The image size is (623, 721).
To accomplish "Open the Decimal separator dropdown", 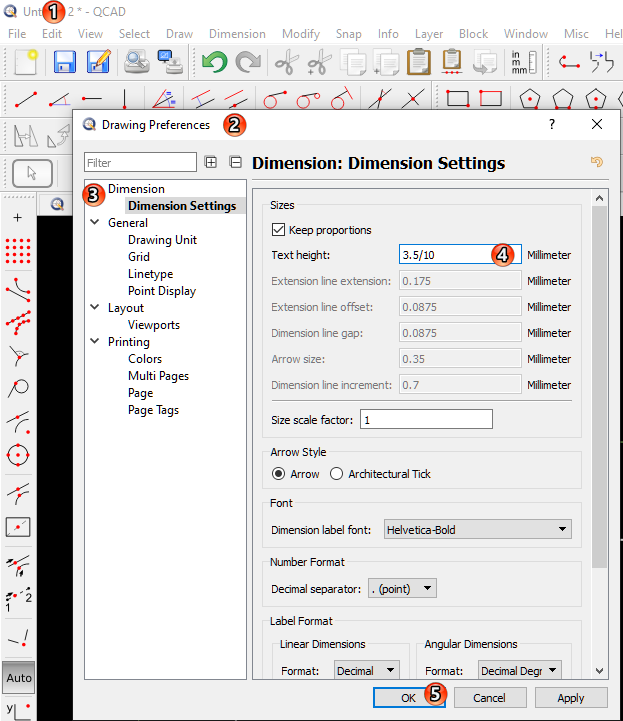I will [x=402, y=589].
